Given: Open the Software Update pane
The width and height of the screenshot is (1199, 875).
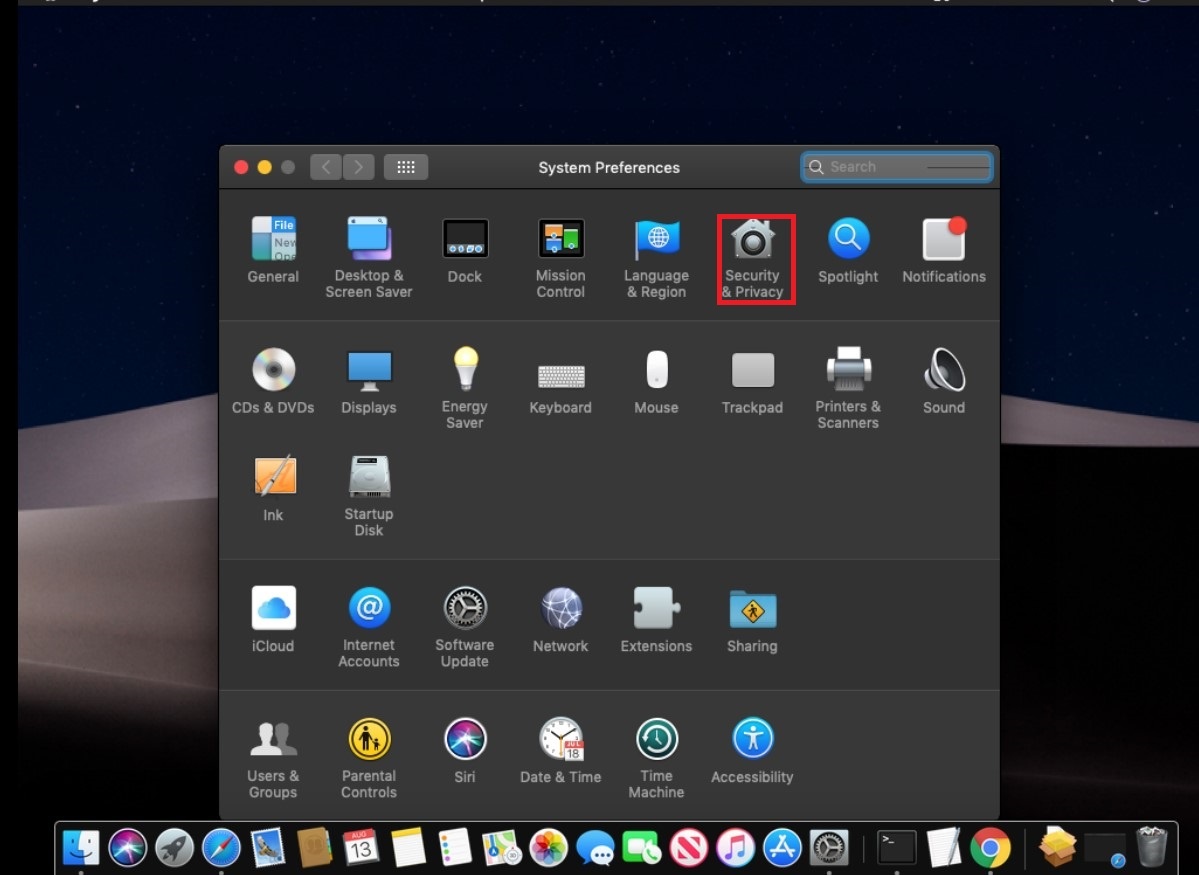Looking at the screenshot, I should tap(465, 627).
